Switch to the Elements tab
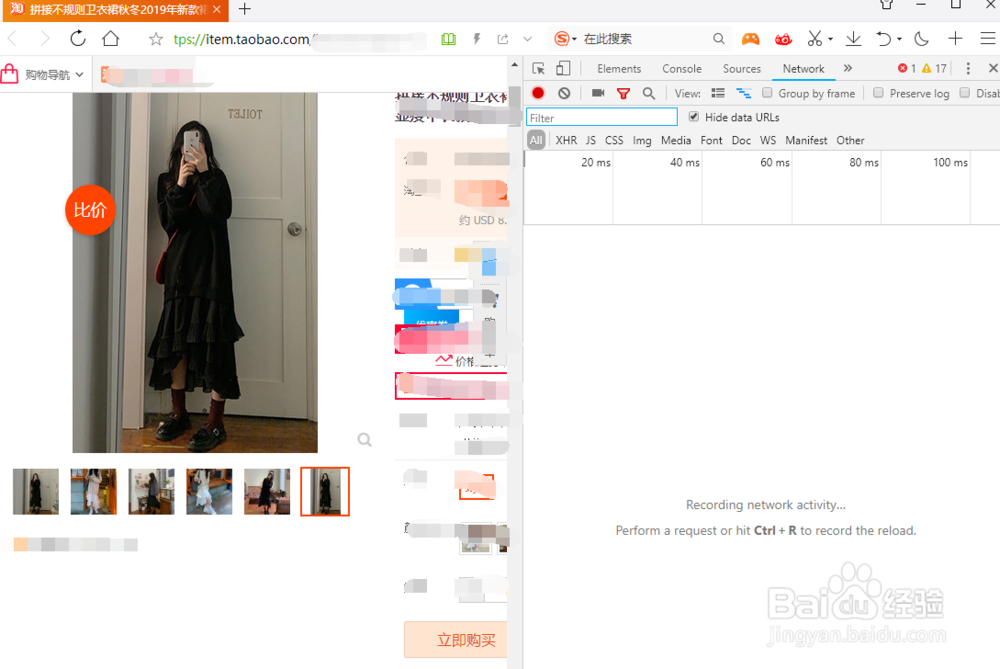Viewport: 1000px width, 669px height. (619, 69)
